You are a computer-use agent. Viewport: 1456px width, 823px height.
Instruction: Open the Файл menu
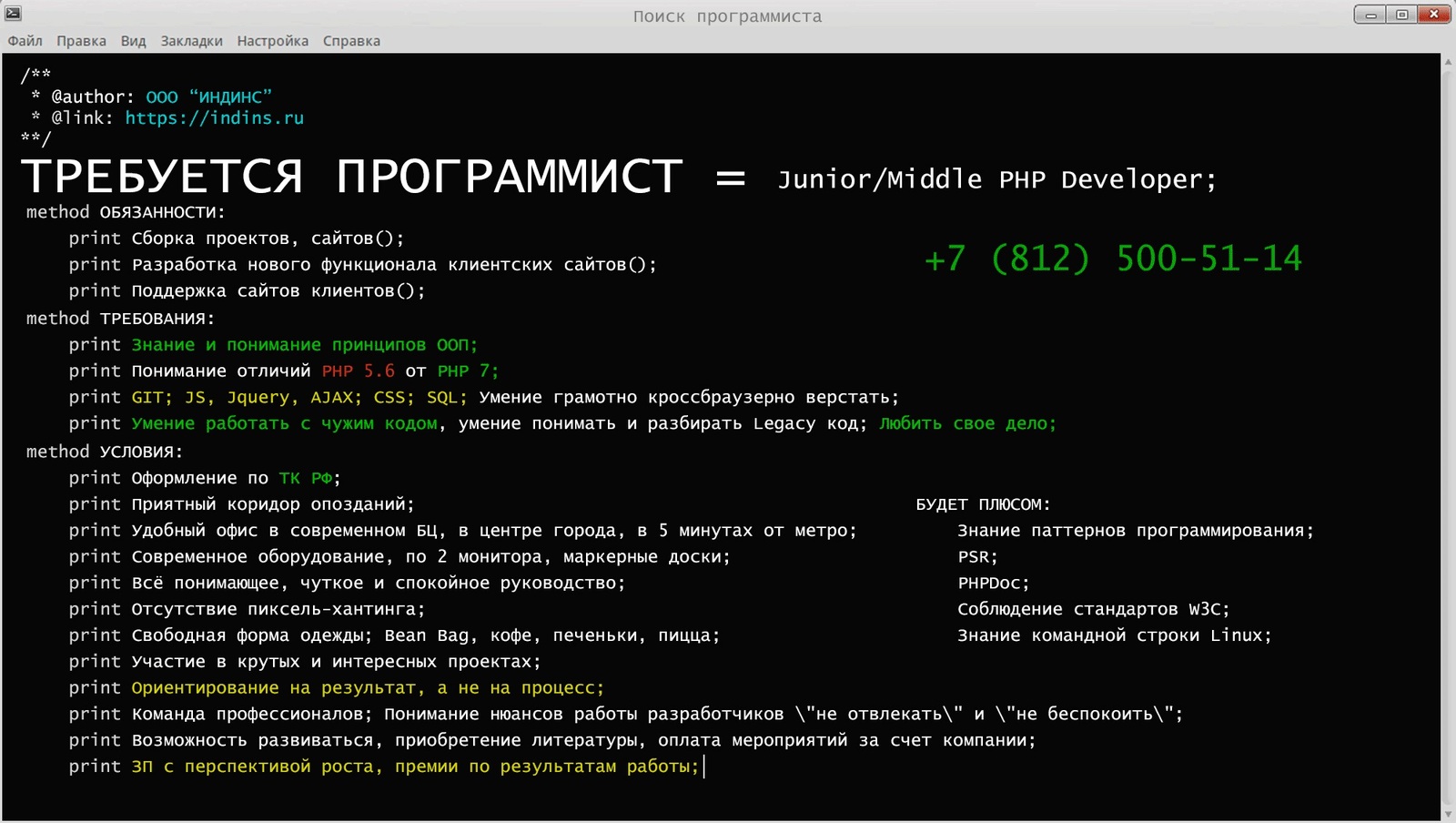[x=25, y=41]
